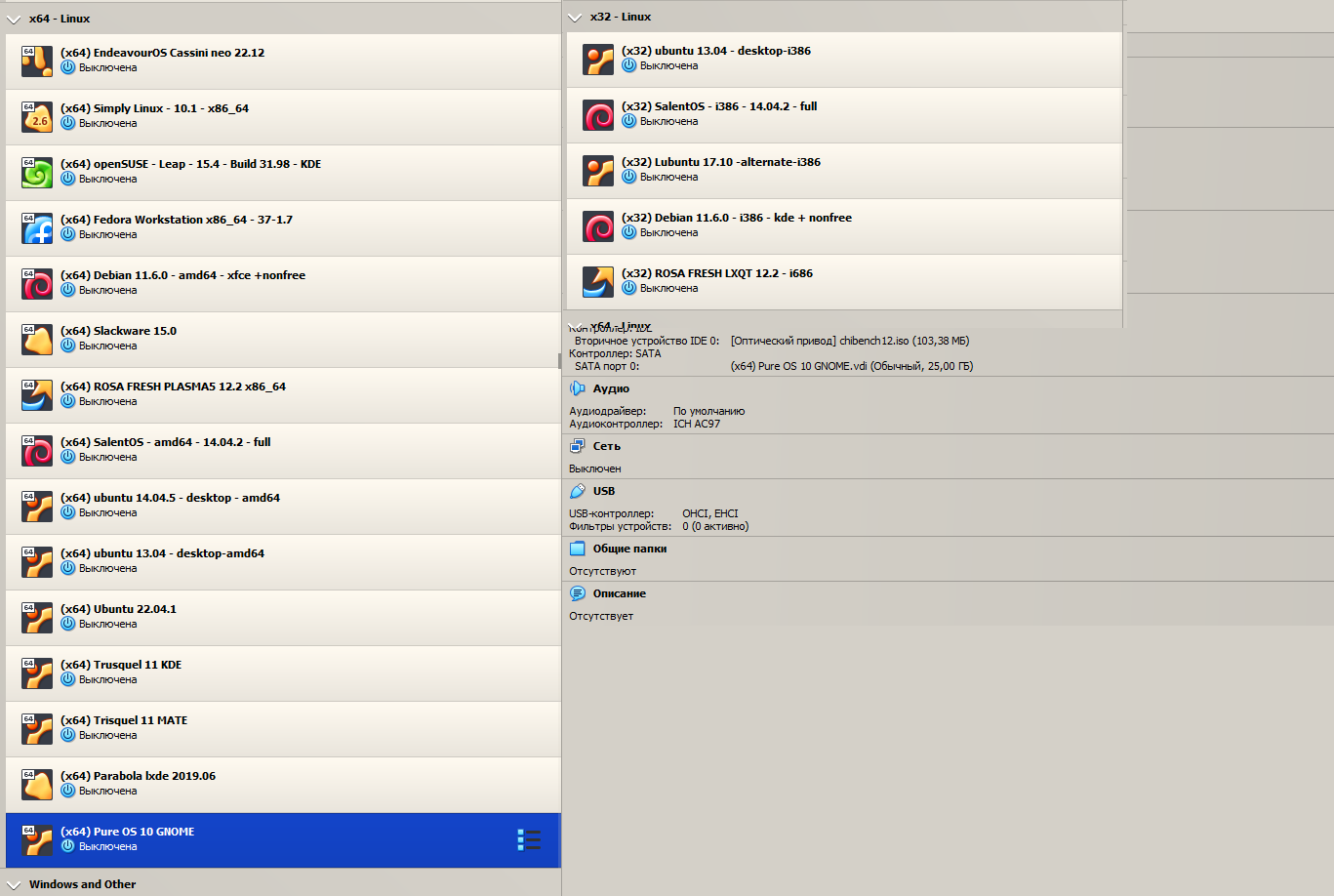1334x896 pixels.
Task: Select the ROSA FRESH LXQT 12.2 icon
Action: click(x=598, y=282)
